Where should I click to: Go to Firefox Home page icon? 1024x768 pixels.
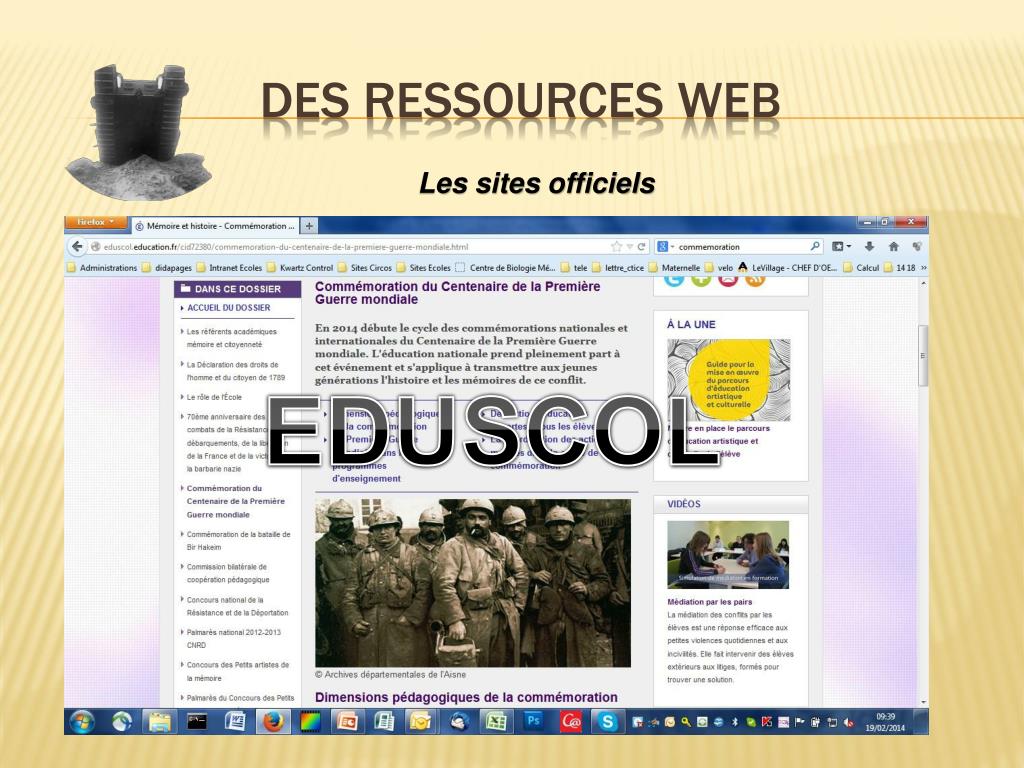[893, 246]
